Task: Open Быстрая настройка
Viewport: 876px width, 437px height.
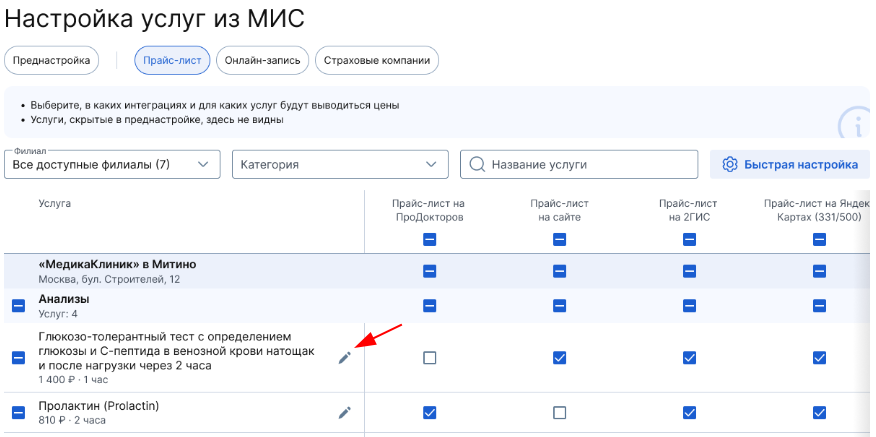Action: pyautogui.click(x=790, y=165)
